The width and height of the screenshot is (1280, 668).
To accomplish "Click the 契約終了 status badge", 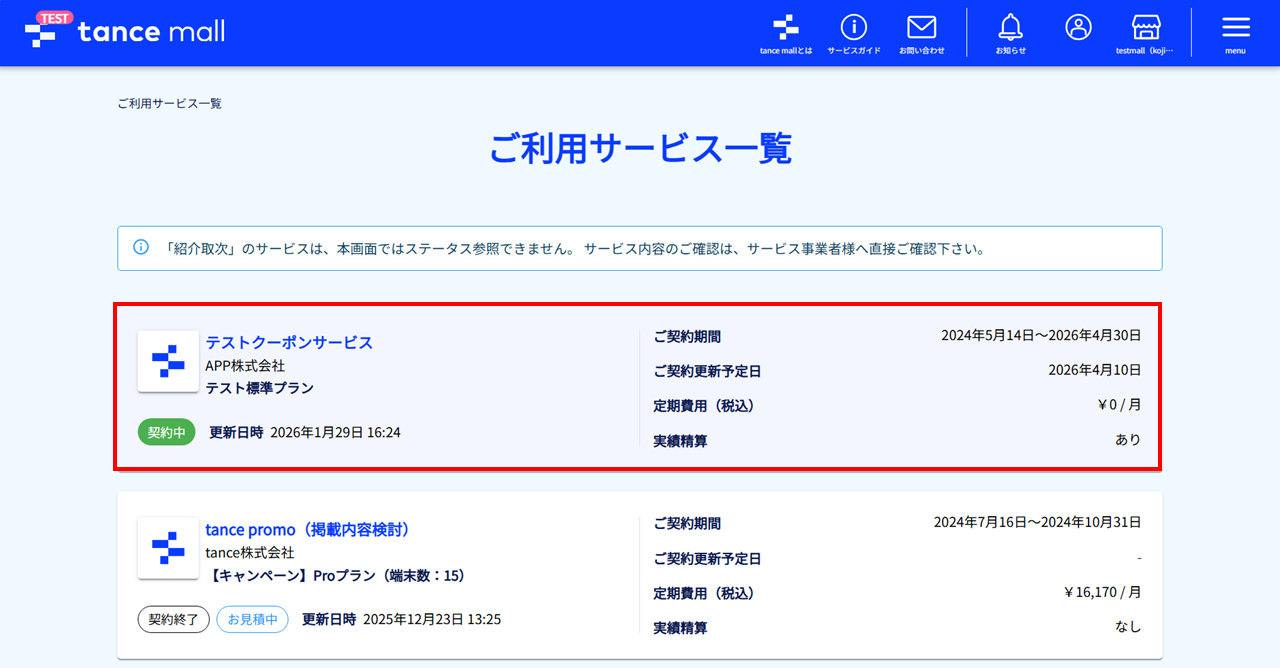I will click(174, 619).
